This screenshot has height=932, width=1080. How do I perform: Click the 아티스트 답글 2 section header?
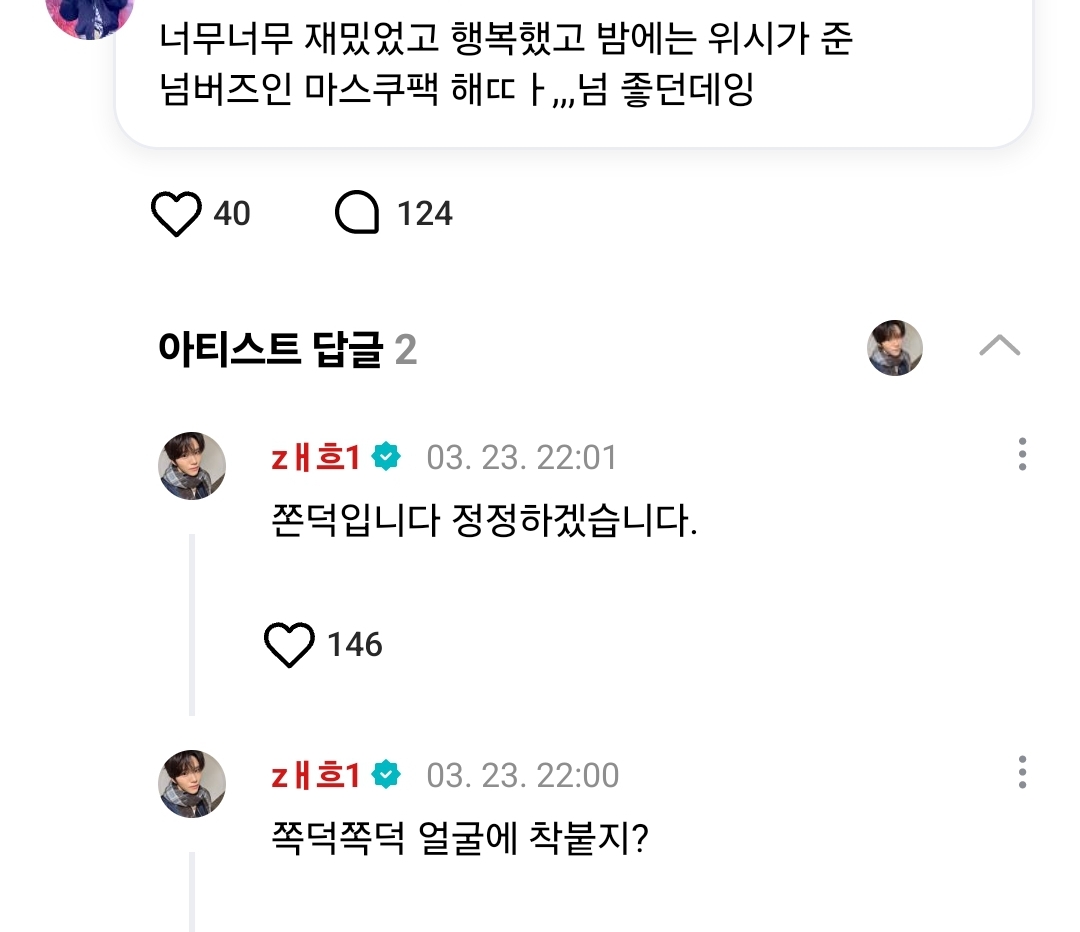(287, 349)
